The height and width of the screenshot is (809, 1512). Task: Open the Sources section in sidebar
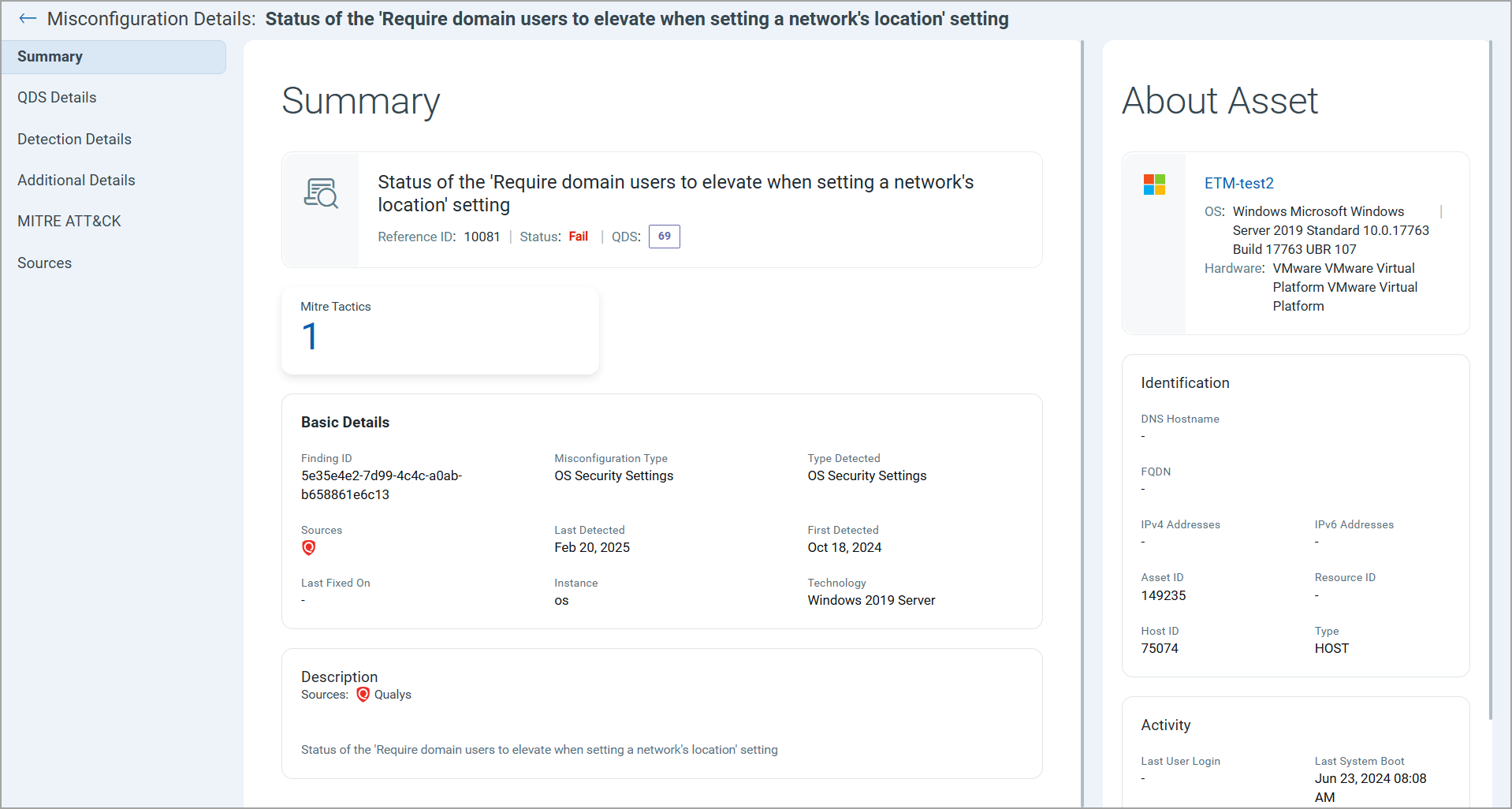click(44, 263)
